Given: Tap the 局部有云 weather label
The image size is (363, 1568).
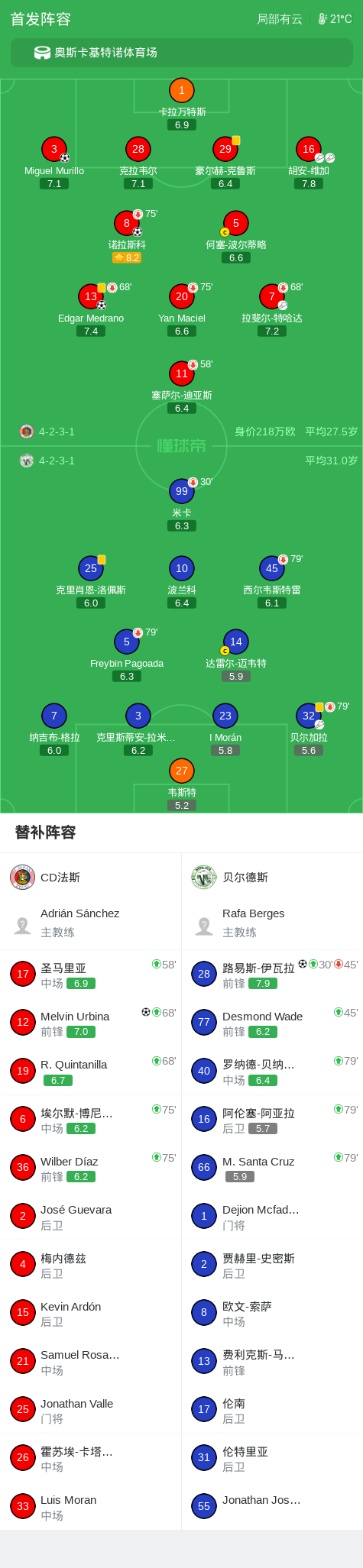Looking at the screenshot, I should click(280, 19).
